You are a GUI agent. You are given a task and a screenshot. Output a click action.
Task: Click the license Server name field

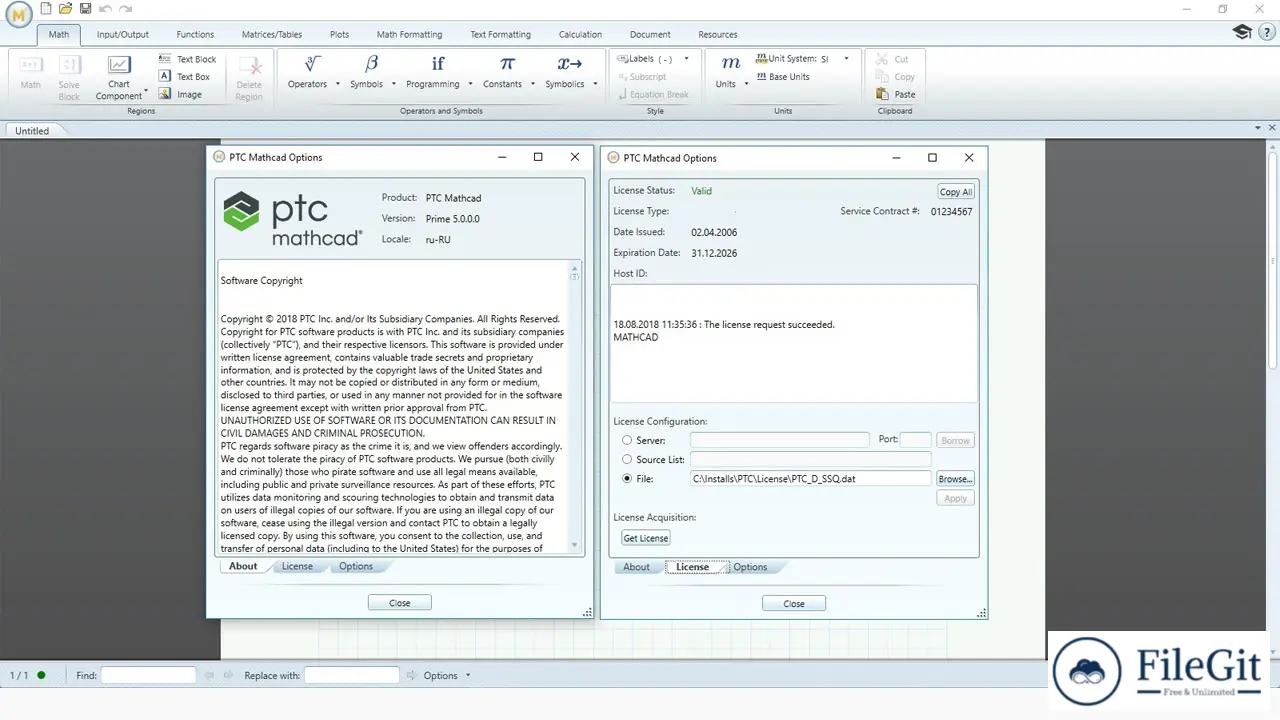pos(780,440)
